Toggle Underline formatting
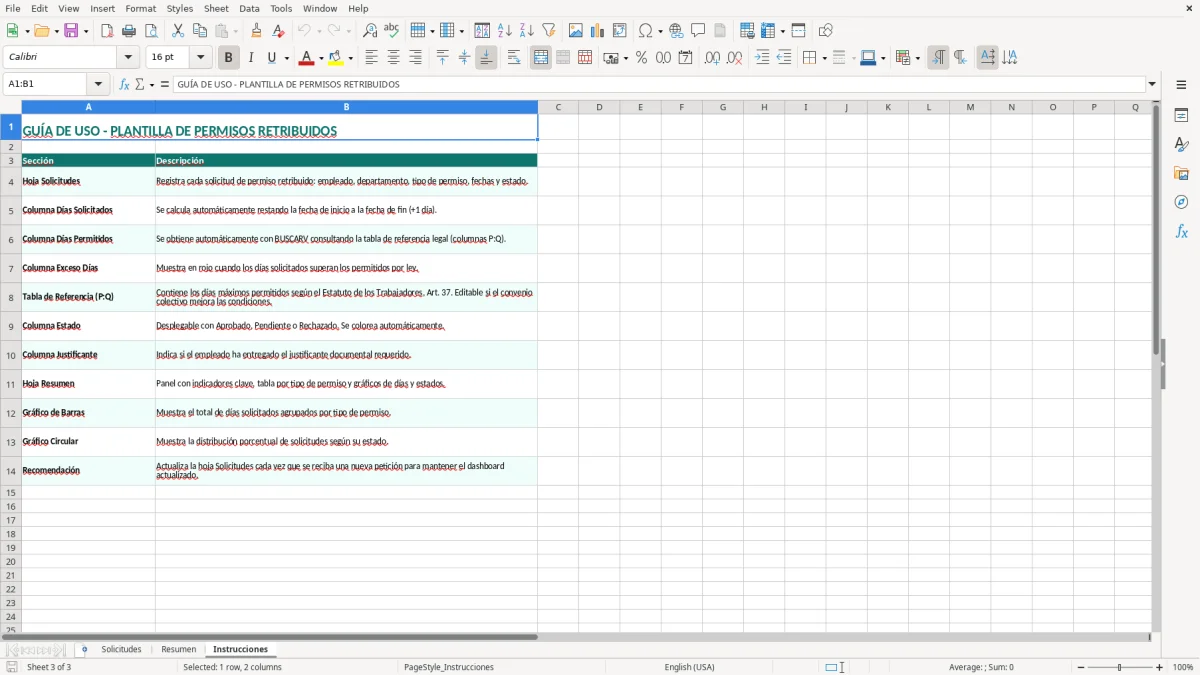The width and height of the screenshot is (1200, 675). (x=271, y=58)
